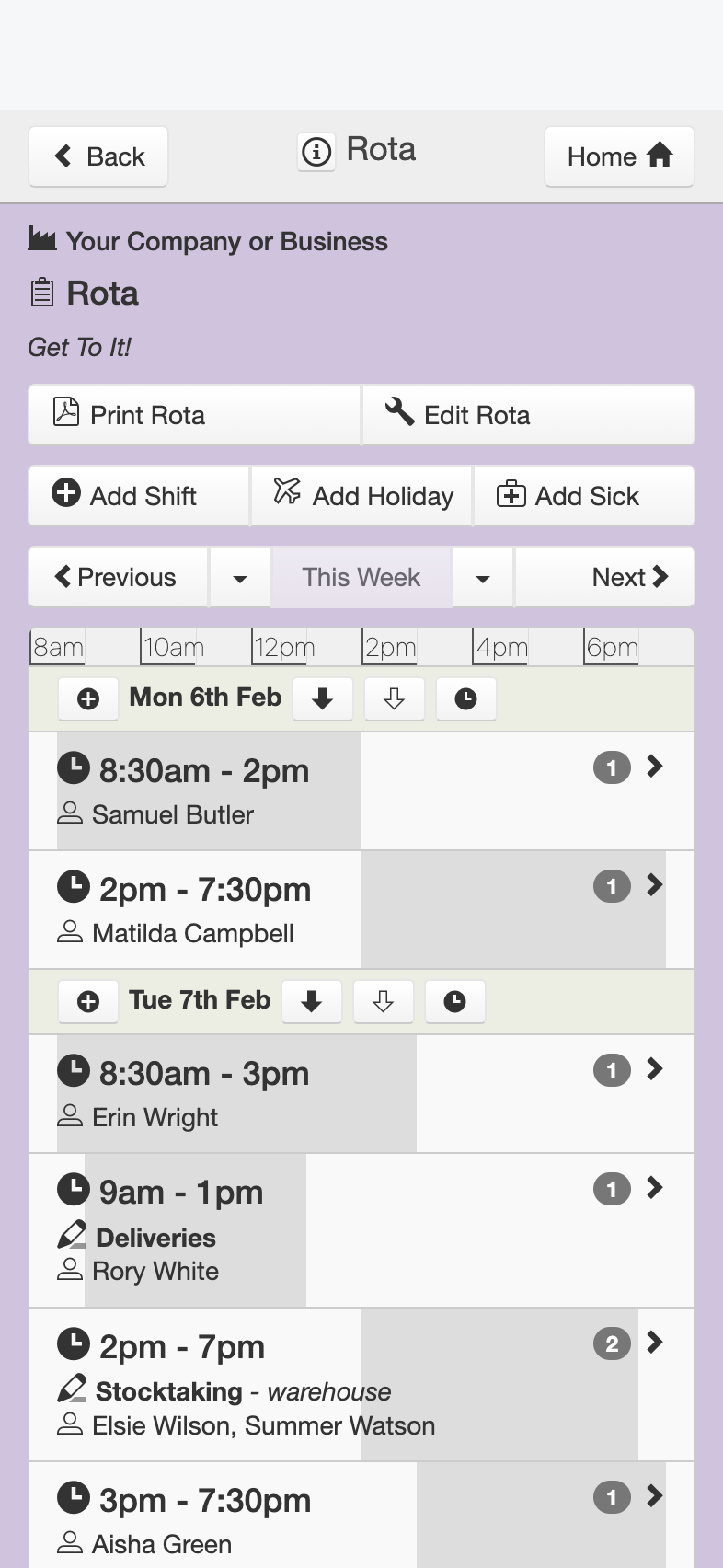Click outline down arrow on Tue 7th Feb
Screen dimensions: 723x1568
384,1001
